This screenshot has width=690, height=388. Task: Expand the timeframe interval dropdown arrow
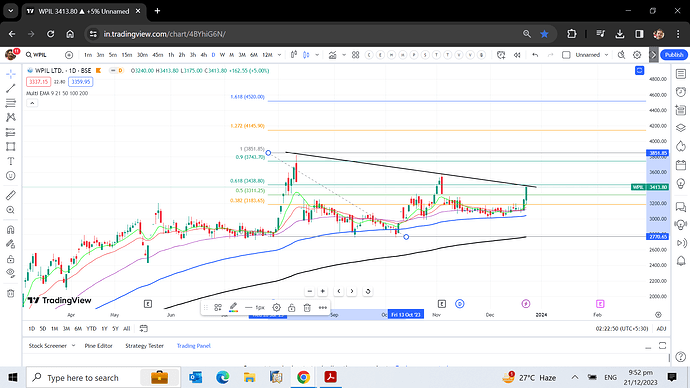coord(279,55)
